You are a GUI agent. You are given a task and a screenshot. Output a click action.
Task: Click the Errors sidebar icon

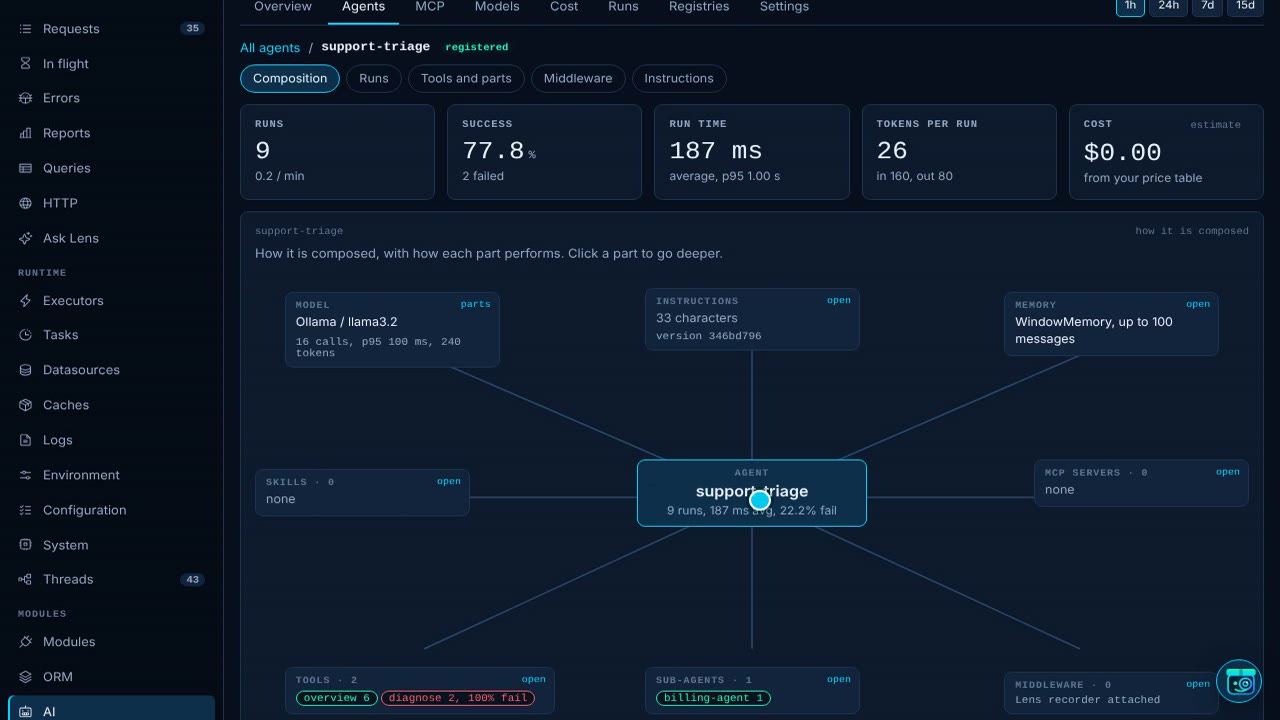26,98
